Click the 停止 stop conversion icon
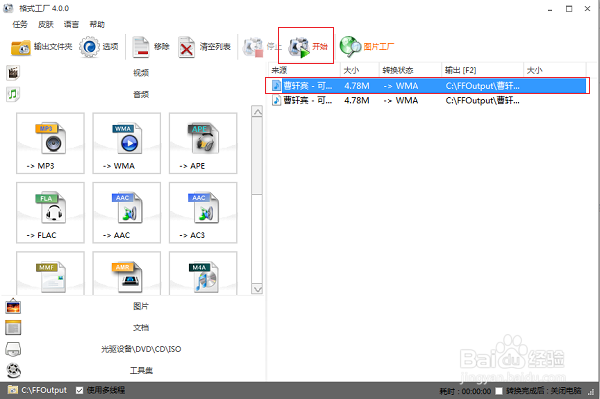Image resolution: width=600 pixels, height=399 pixels. coord(253,47)
